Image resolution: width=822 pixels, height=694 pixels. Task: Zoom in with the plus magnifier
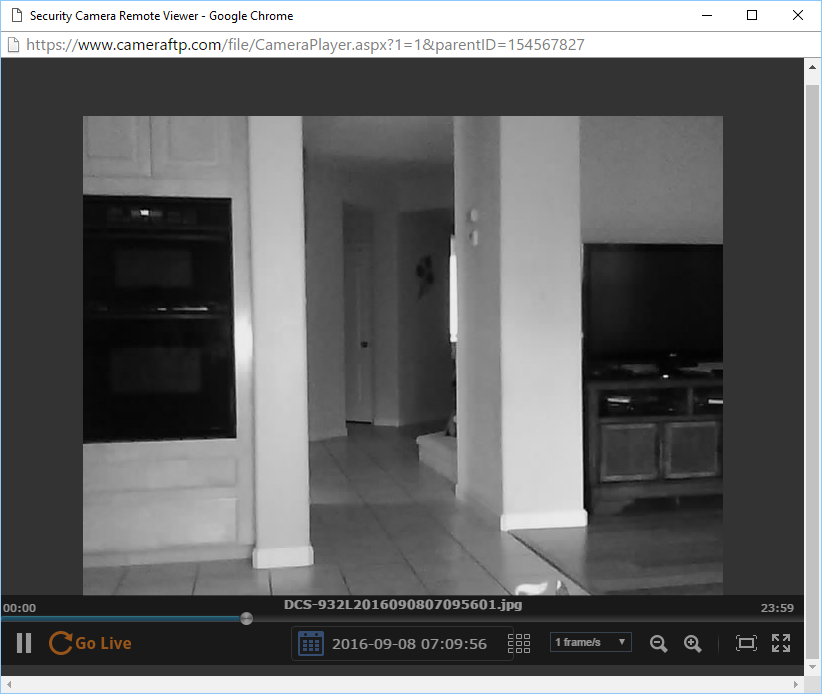[692, 643]
